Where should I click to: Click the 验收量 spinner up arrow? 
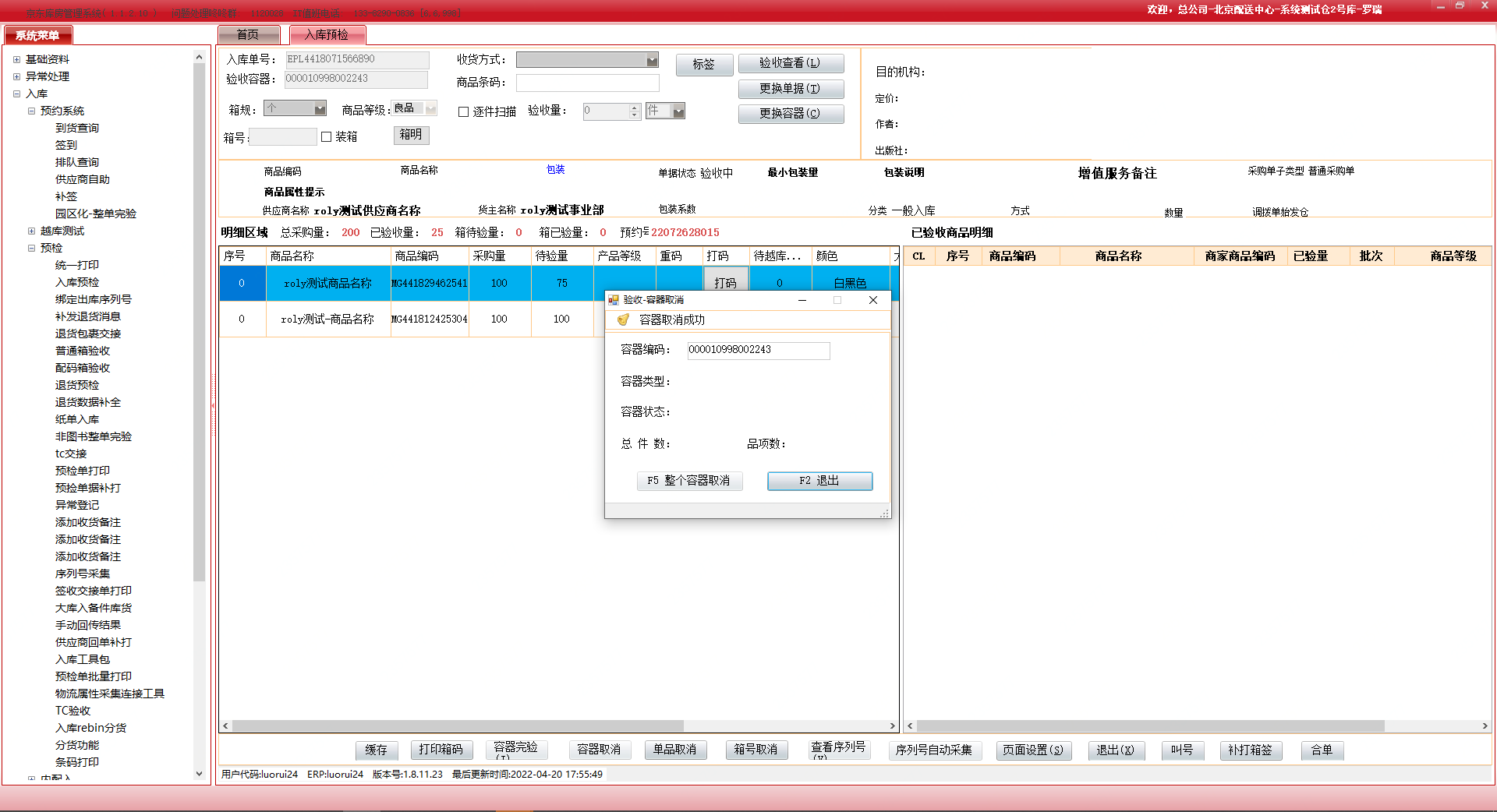tap(634, 108)
